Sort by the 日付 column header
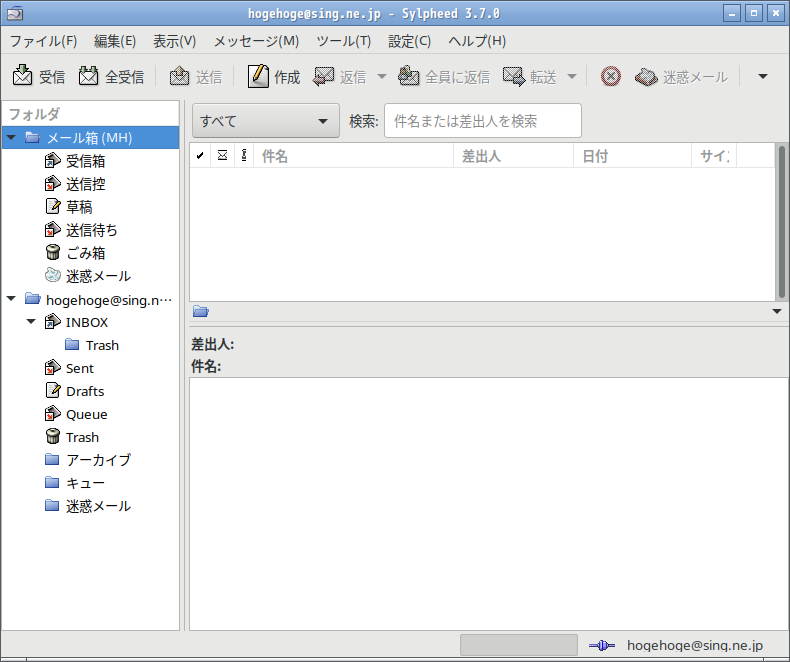Image resolution: width=790 pixels, height=662 pixels. tap(632, 155)
